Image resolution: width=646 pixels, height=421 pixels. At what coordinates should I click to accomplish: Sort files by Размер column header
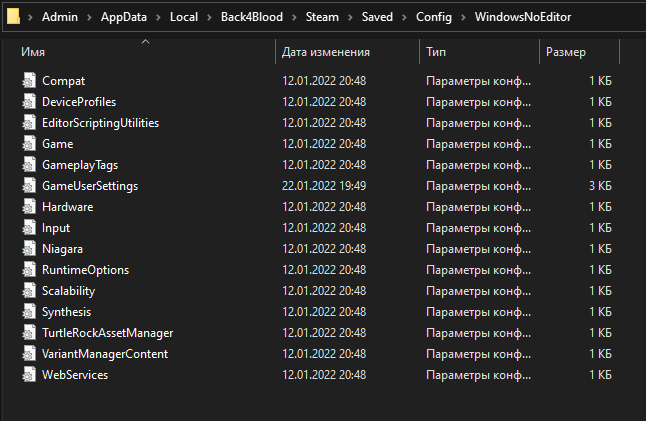click(567, 51)
